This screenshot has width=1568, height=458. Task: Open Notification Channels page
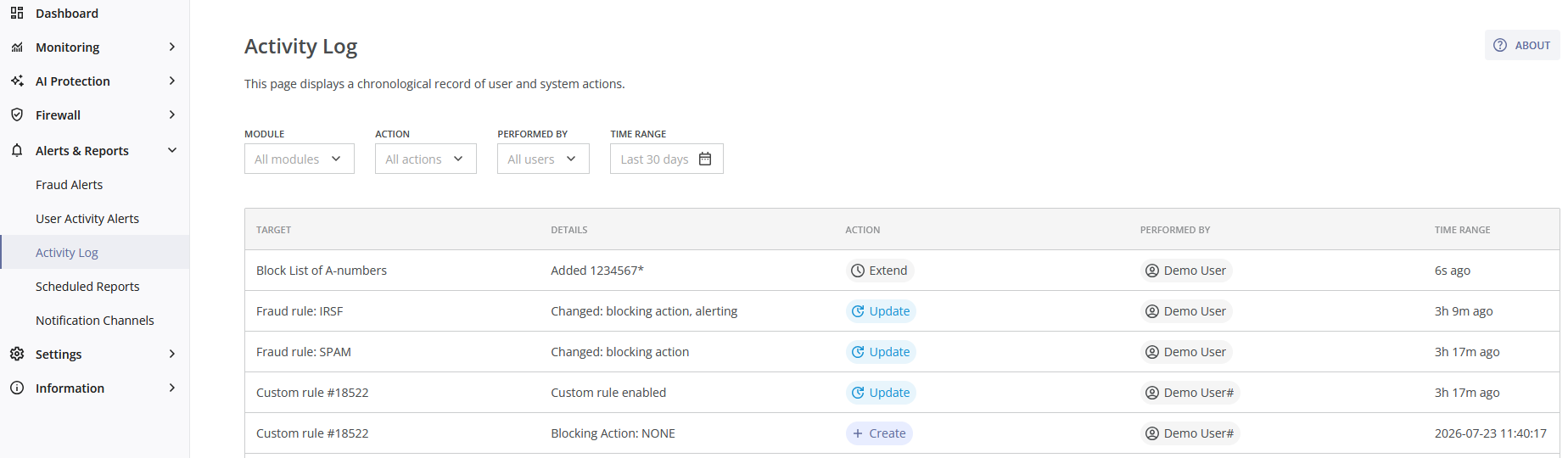[95, 320]
